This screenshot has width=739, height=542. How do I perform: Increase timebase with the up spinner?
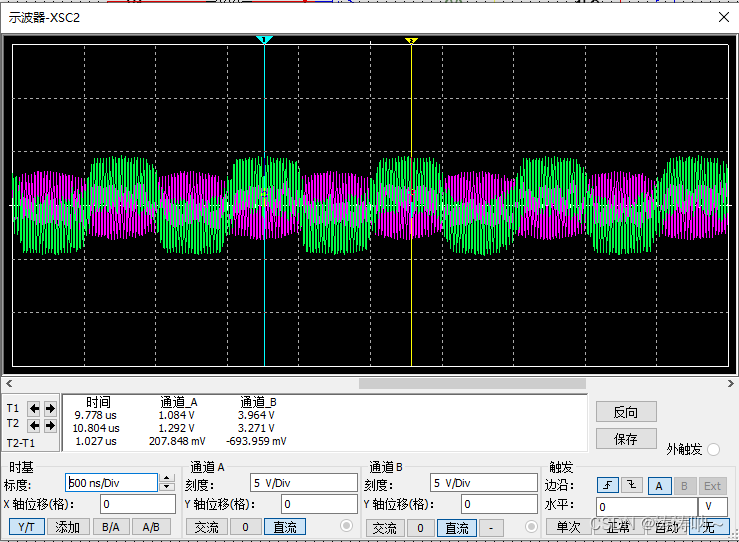(166, 478)
